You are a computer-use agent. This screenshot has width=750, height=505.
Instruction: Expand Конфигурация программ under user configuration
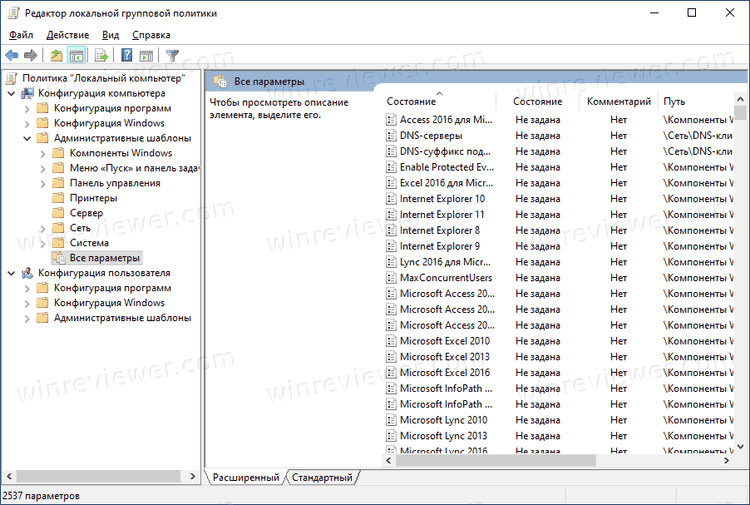[27, 288]
